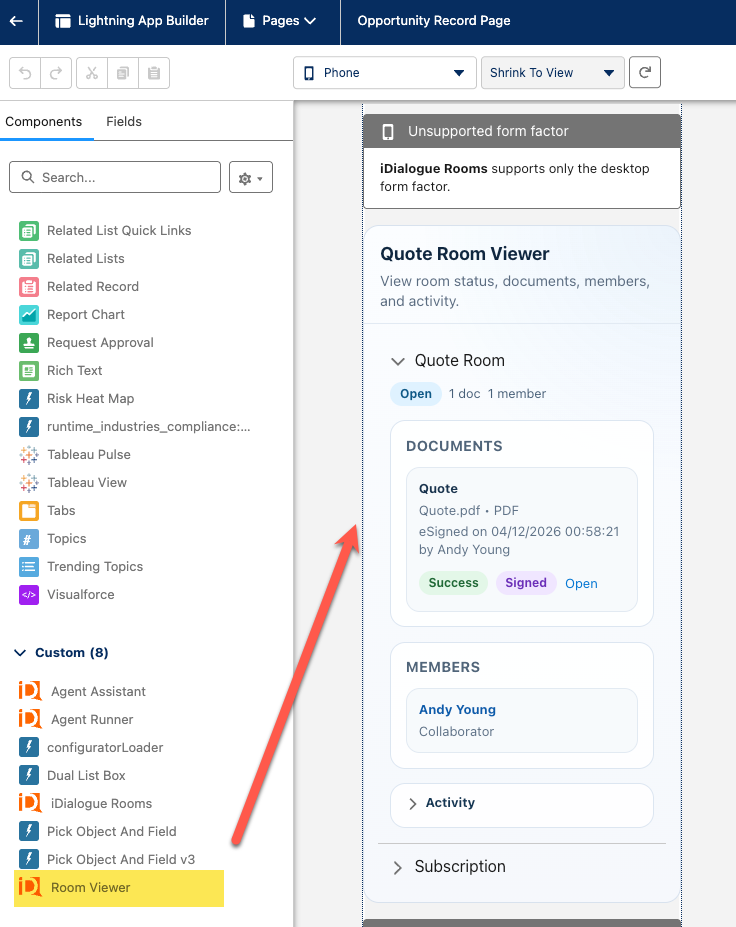Image resolution: width=736 pixels, height=927 pixels.
Task: Select the Tableau View component icon
Action: (29, 482)
